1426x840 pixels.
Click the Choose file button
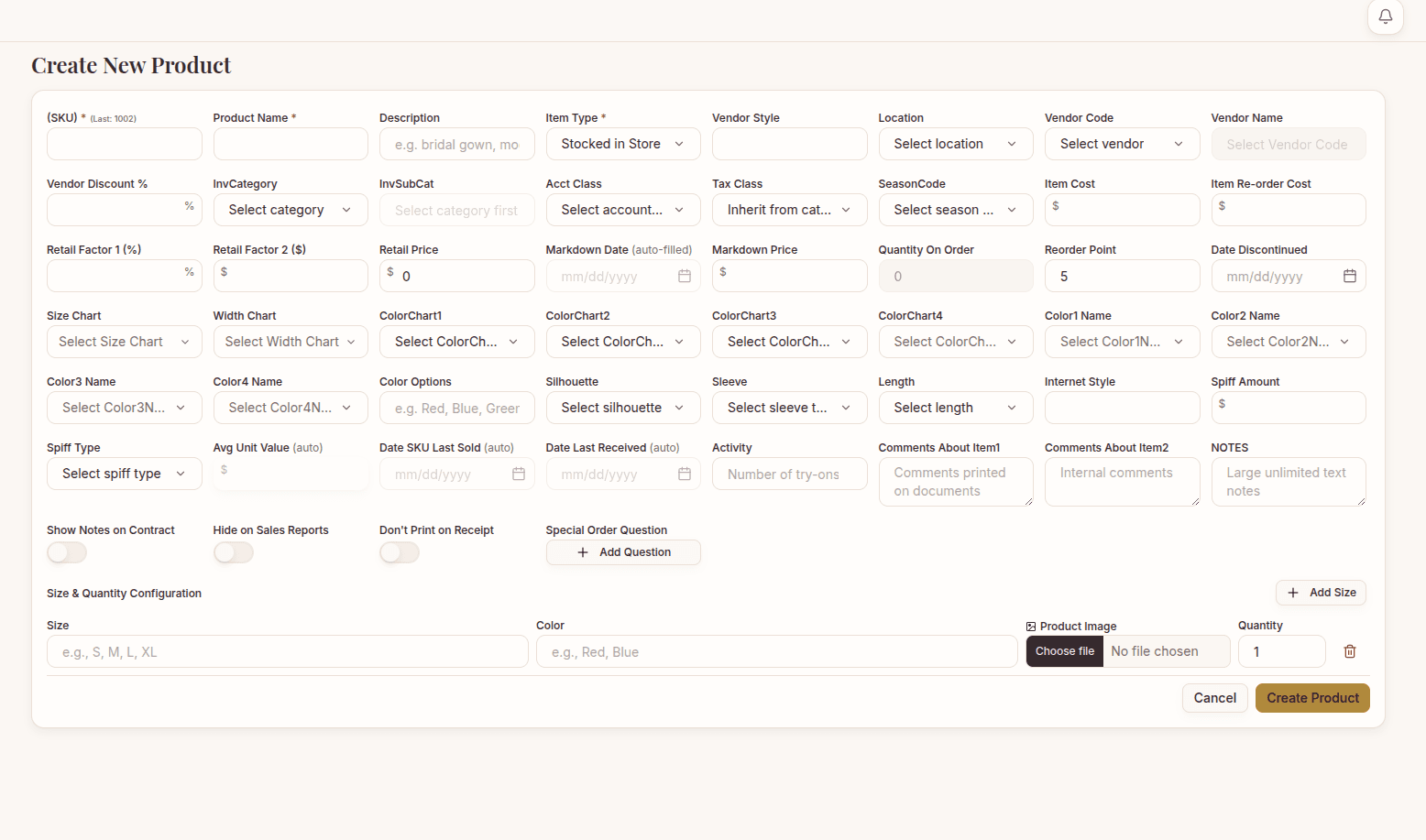point(1065,651)
